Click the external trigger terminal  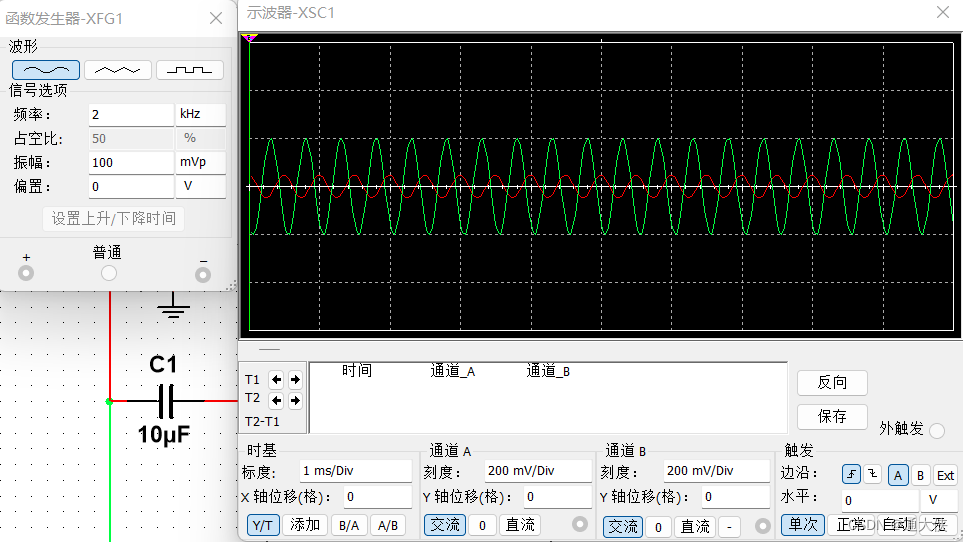point(937,430)
